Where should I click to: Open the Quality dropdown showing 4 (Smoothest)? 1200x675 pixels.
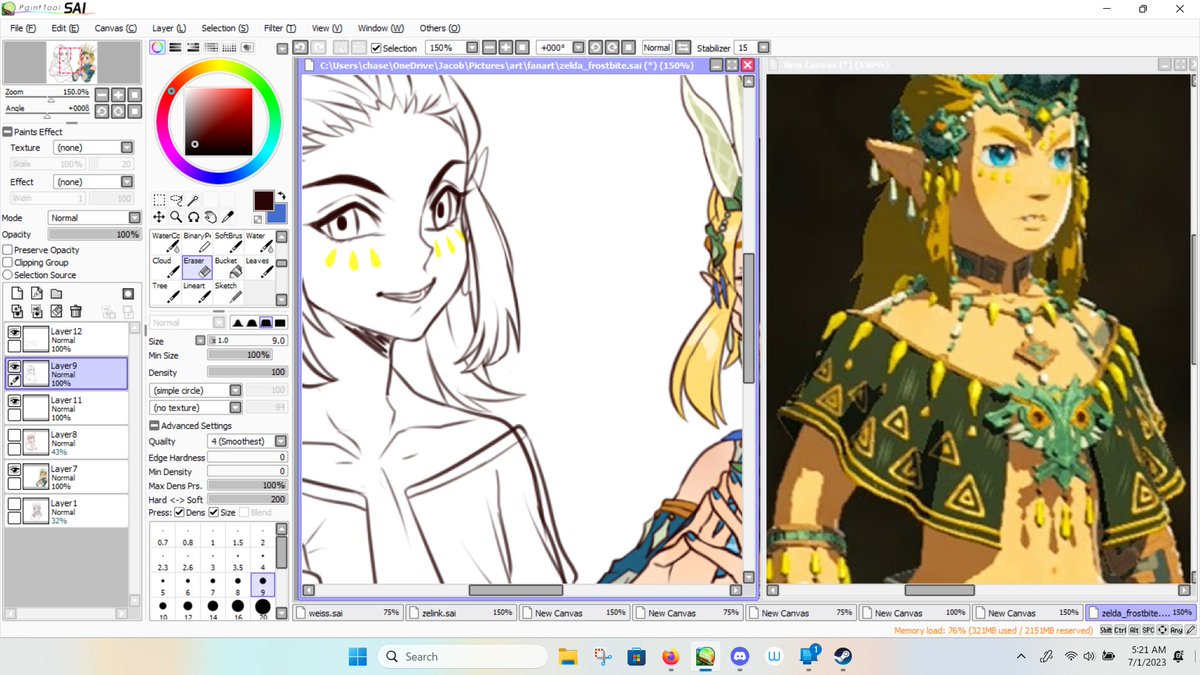[281, 441]
